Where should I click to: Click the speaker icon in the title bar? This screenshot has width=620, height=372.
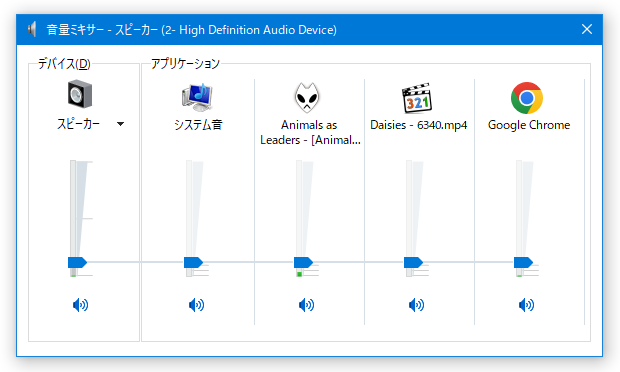tap(32, 29)
